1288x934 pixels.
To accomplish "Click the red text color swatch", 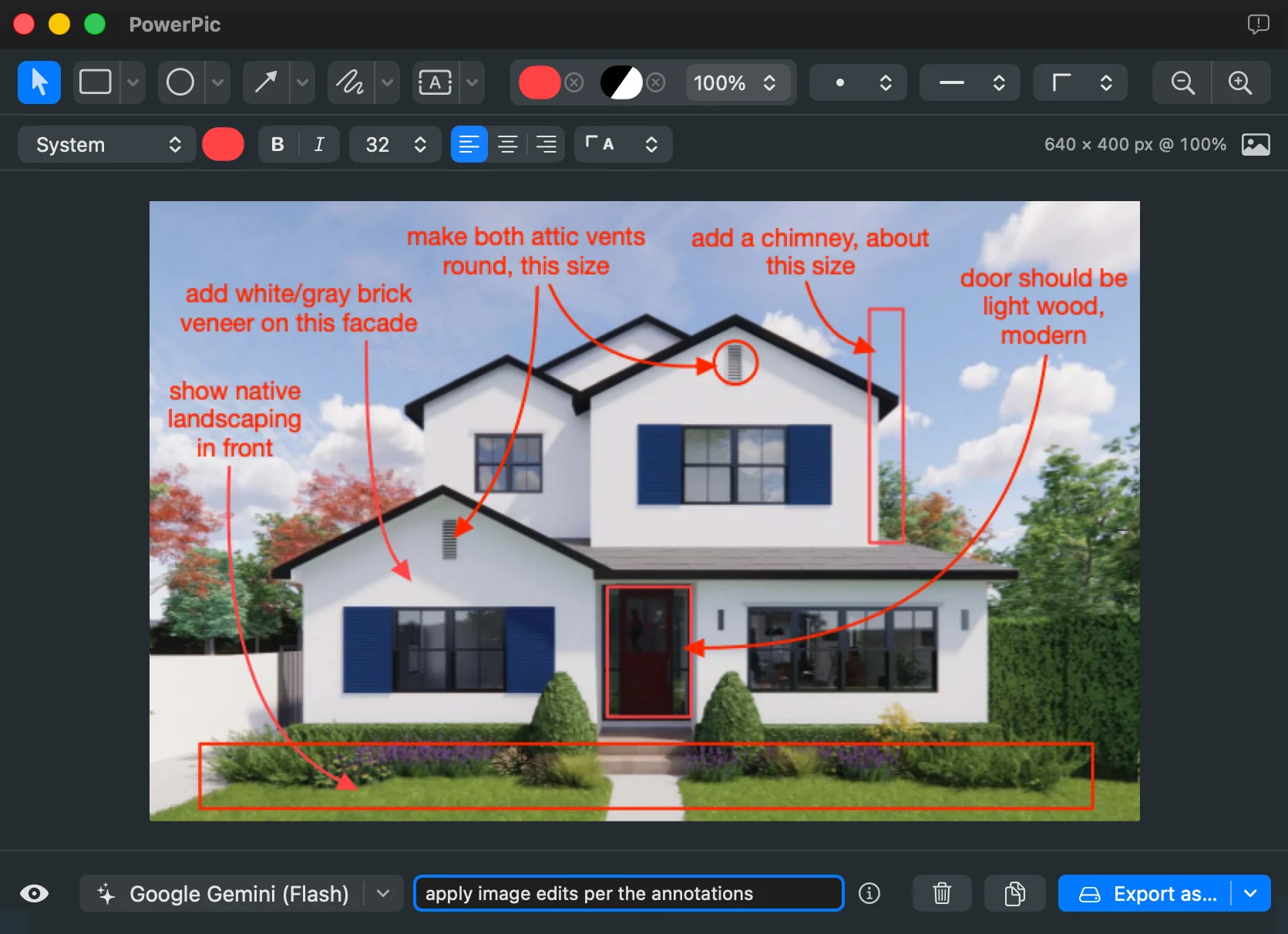I will 224,144.
